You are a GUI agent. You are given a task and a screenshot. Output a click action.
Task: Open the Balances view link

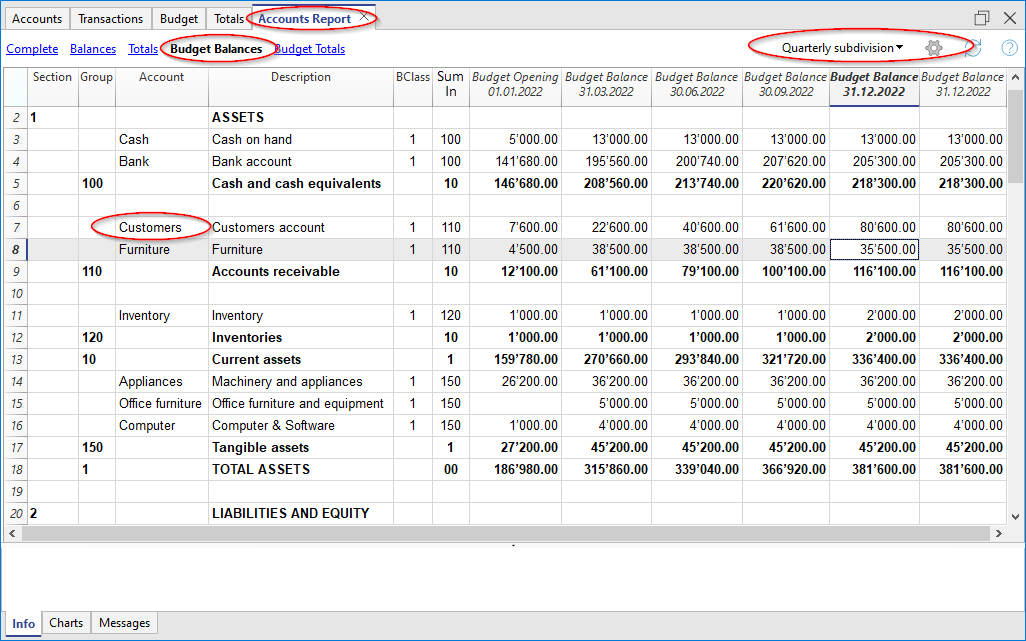pos(93,49)
